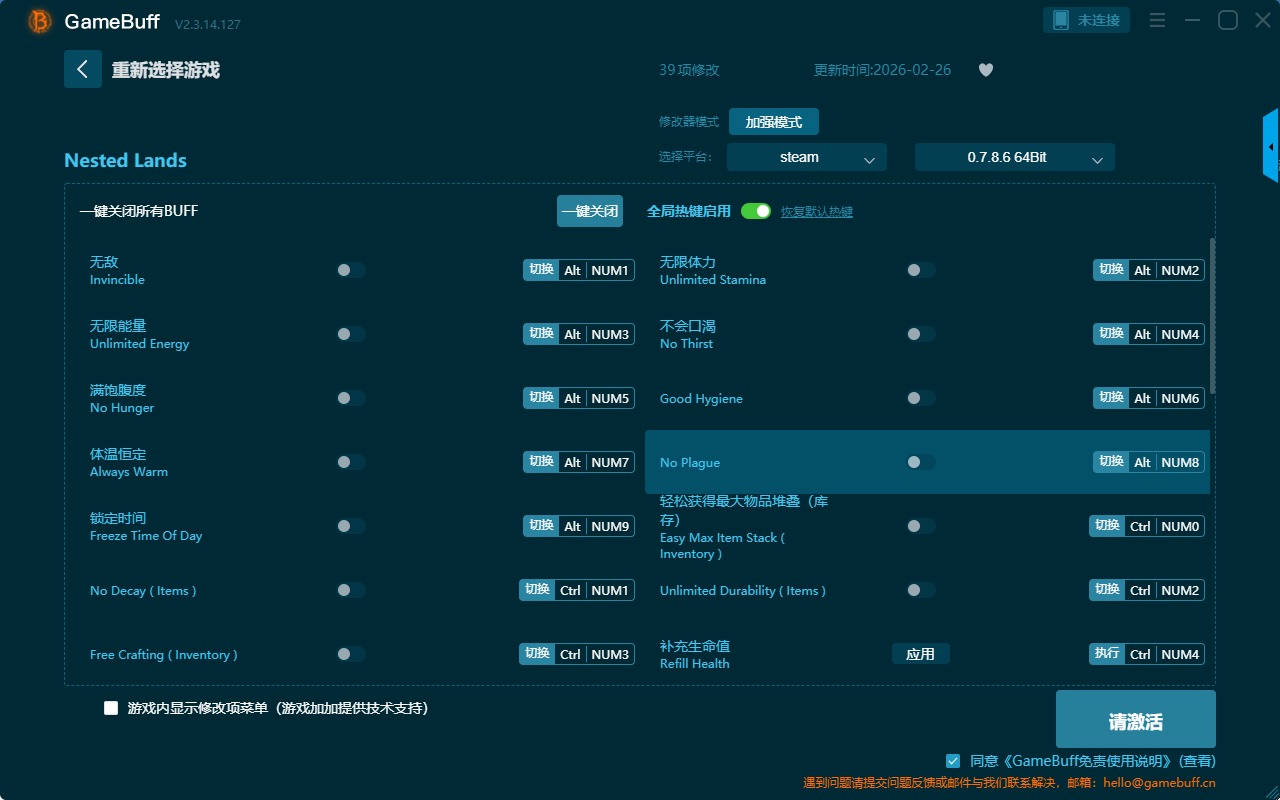Apply Refill Health with 应用 button

pos(920,654)
